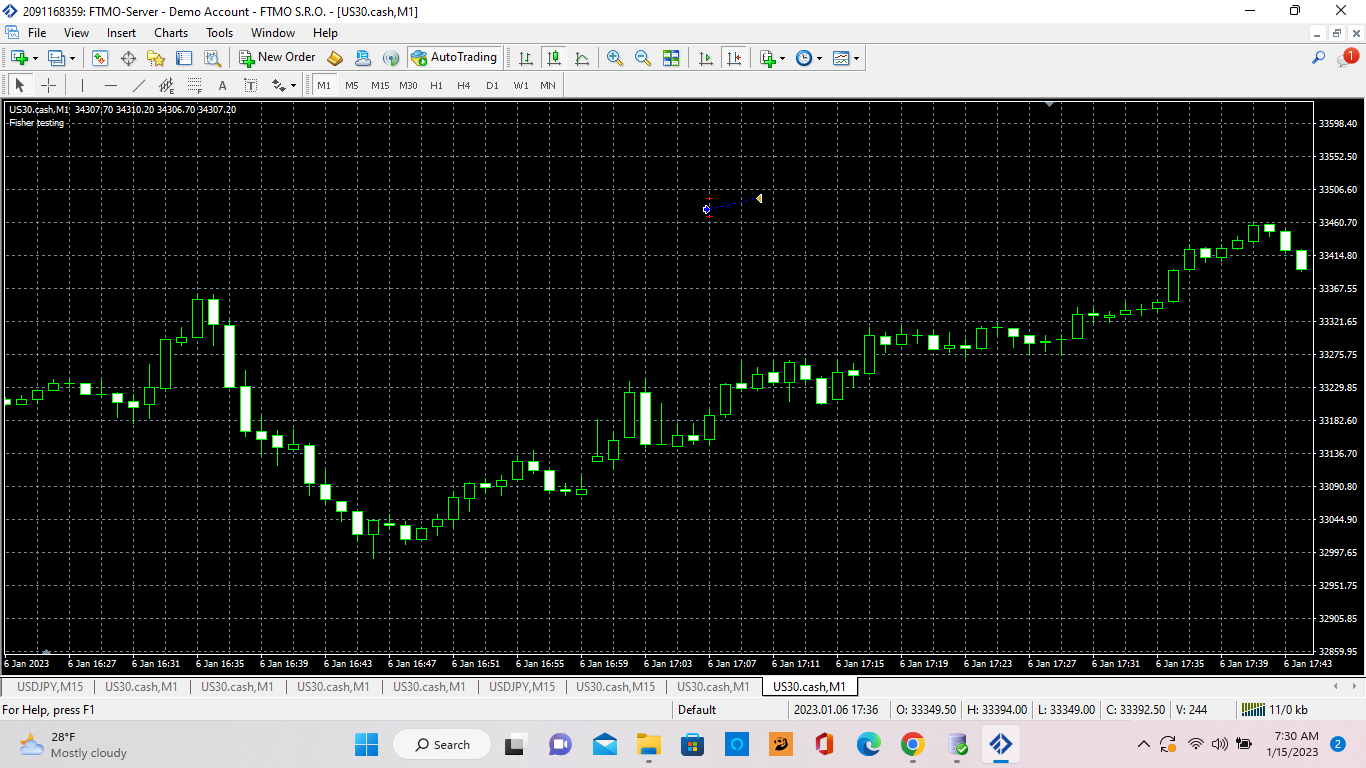
Task: Switch to the US30.cash,M15 chart tab
Action: [x=616, y=687]
